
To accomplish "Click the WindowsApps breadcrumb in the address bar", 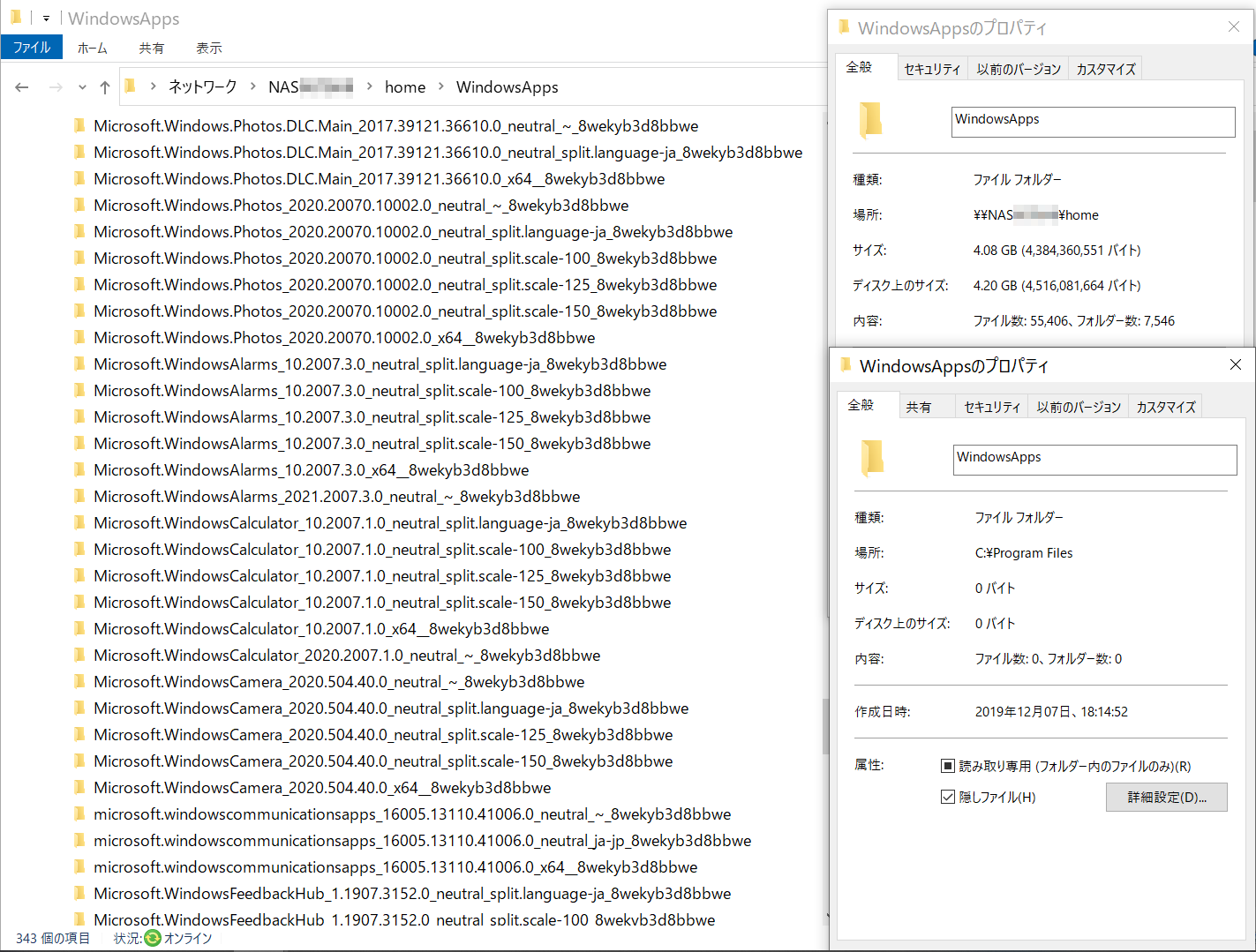I will [508, 86].
